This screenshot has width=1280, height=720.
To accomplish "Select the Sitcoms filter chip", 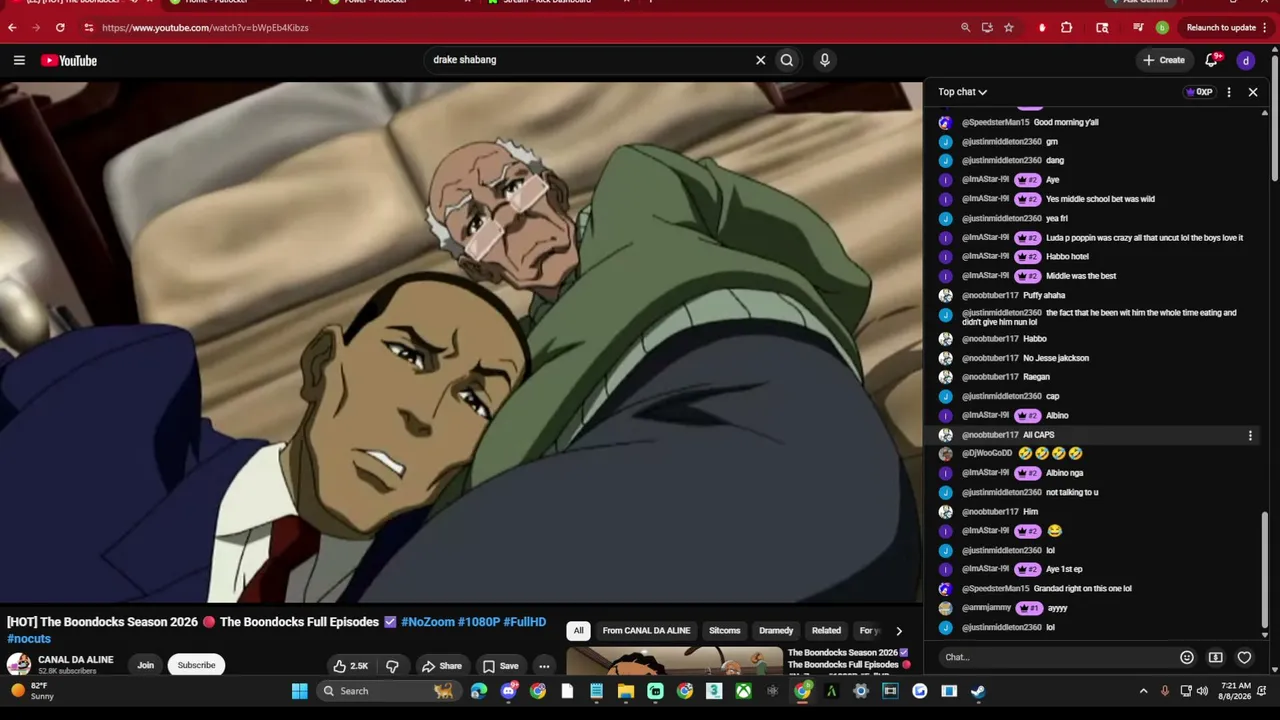I will 724,631.
